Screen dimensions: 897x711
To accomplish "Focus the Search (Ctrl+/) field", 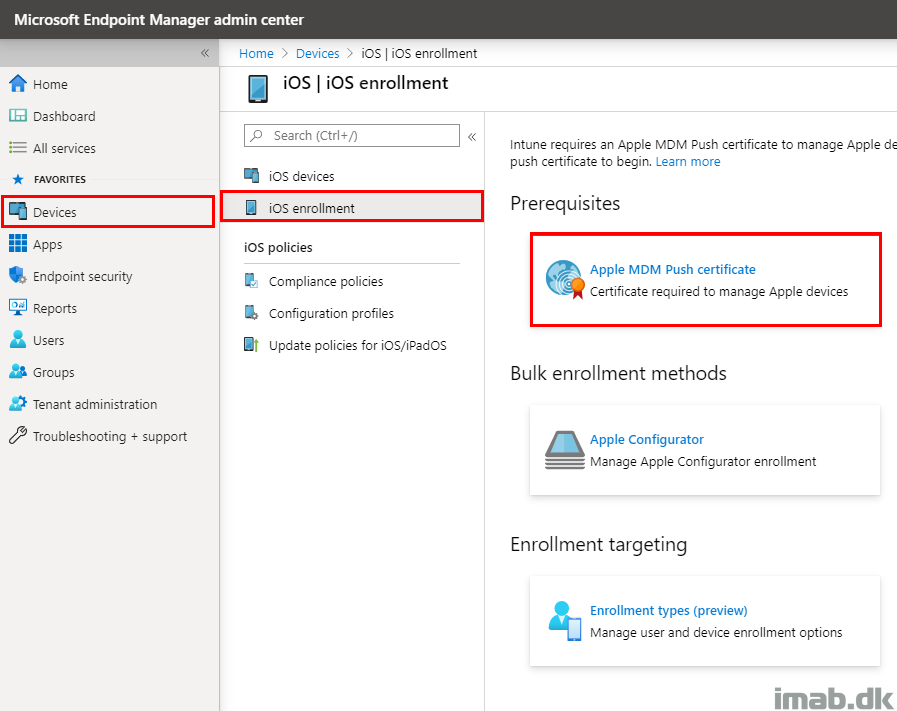I will (x=352, y=136).
